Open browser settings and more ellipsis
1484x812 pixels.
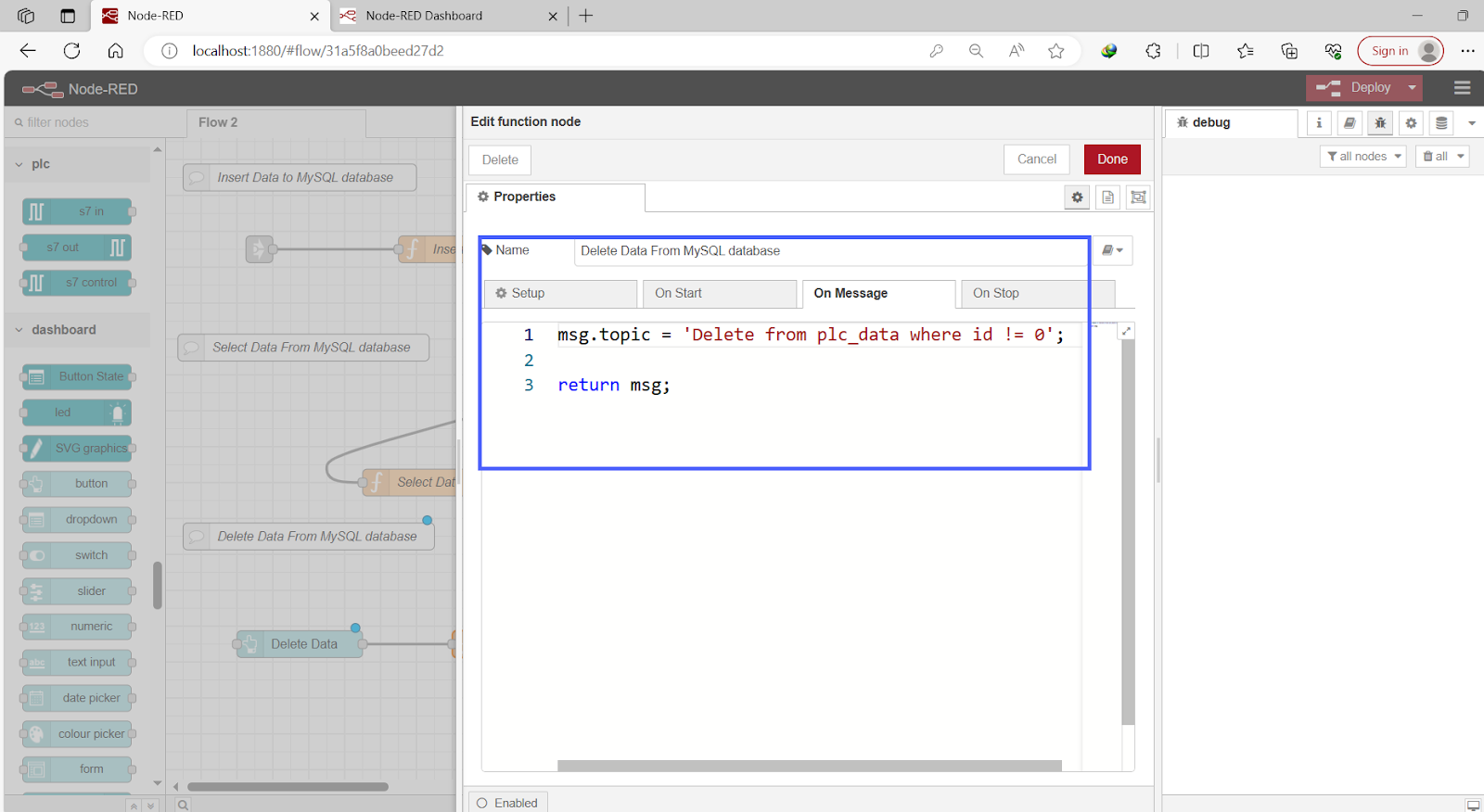tap(1467, 51)
